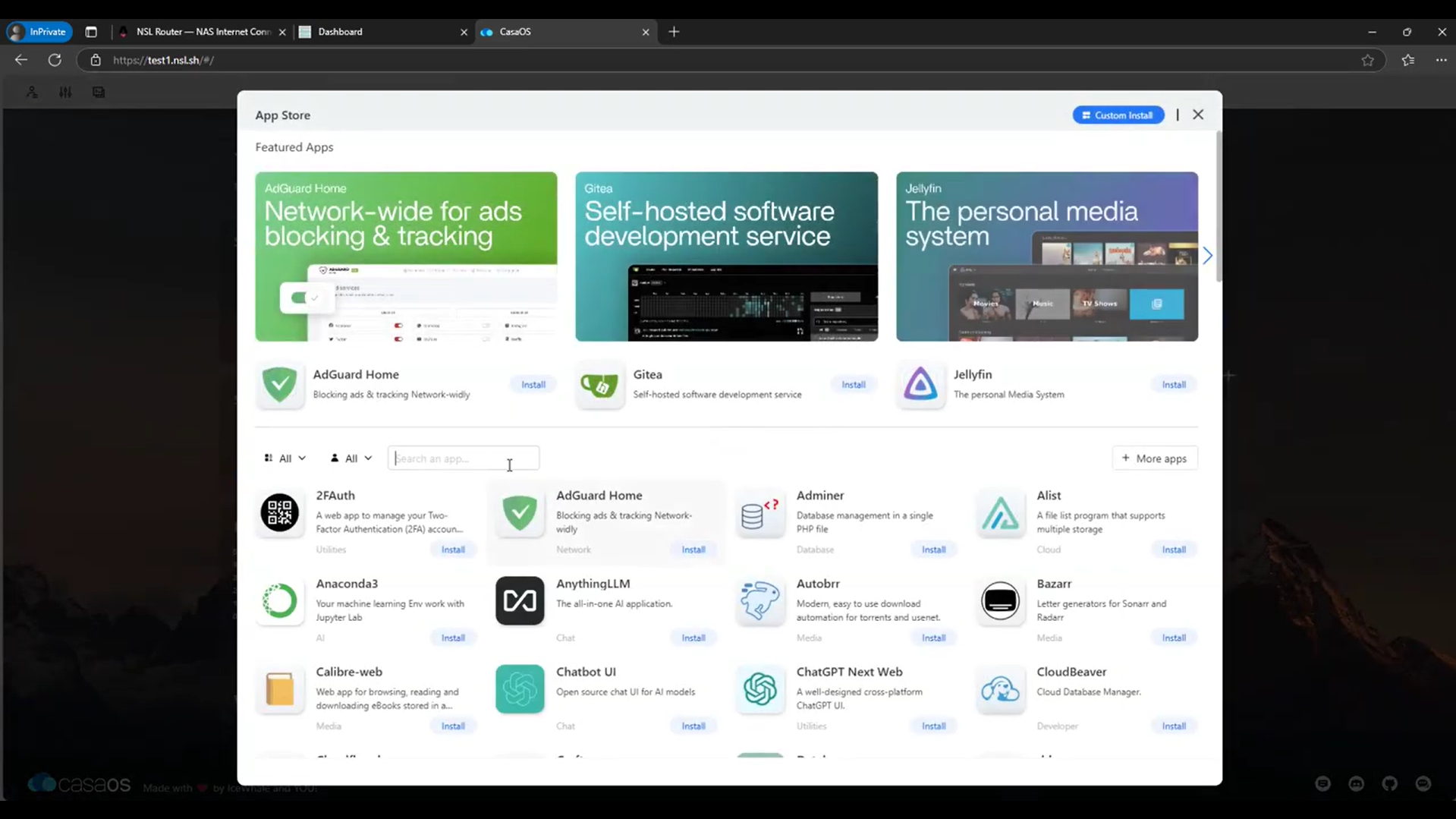
Task: Click the Search an app field
Action: [x=464, y=458]
